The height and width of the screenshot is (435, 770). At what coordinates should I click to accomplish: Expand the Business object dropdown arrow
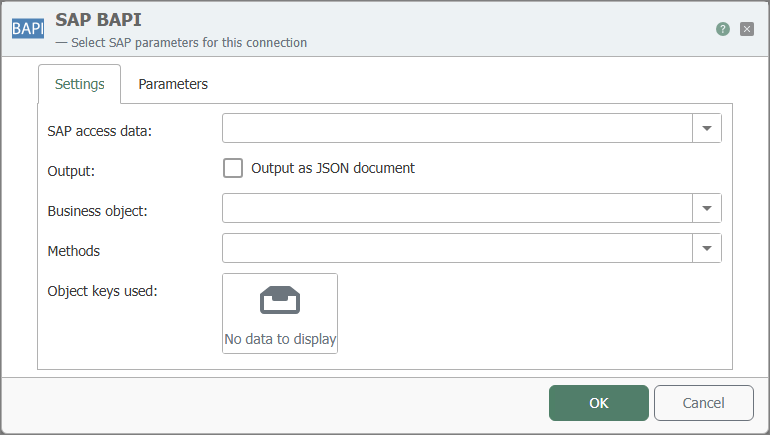[707, 208]
